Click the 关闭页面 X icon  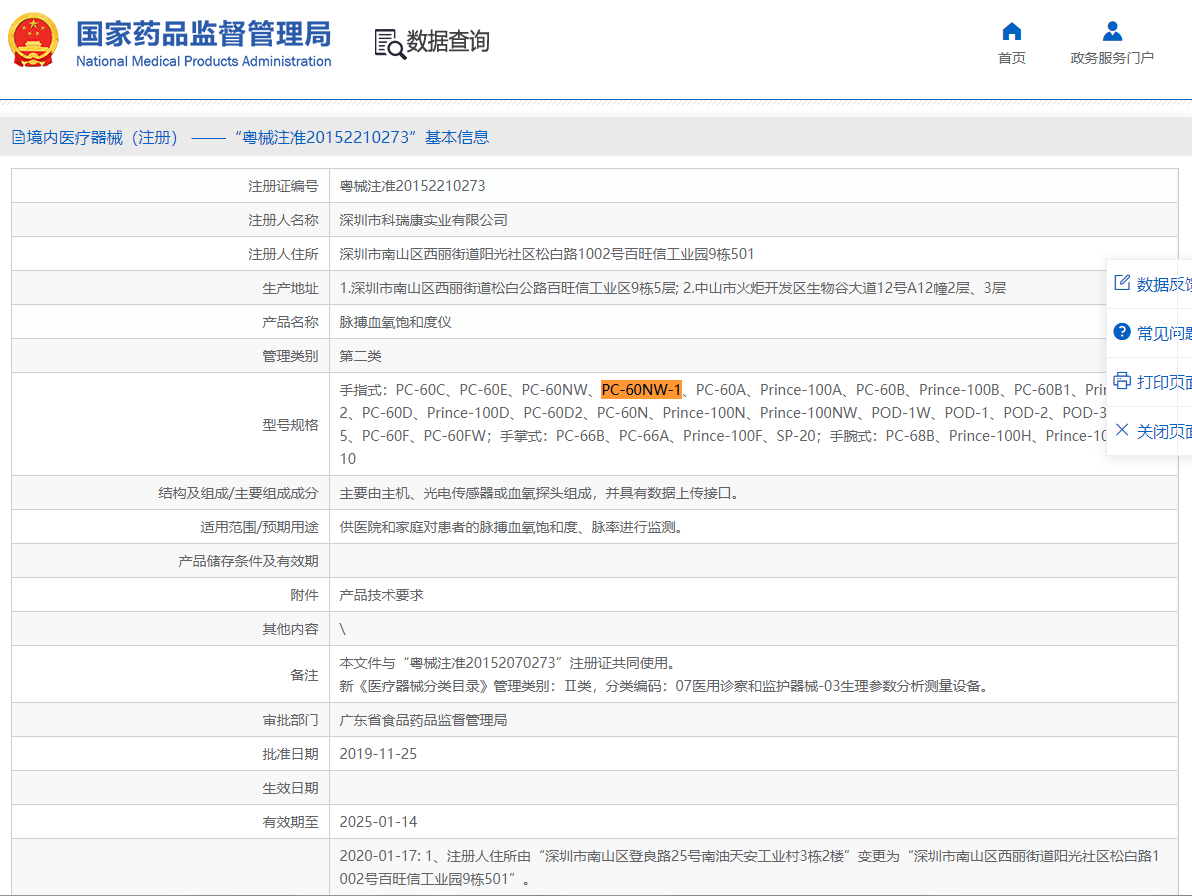1122,430
